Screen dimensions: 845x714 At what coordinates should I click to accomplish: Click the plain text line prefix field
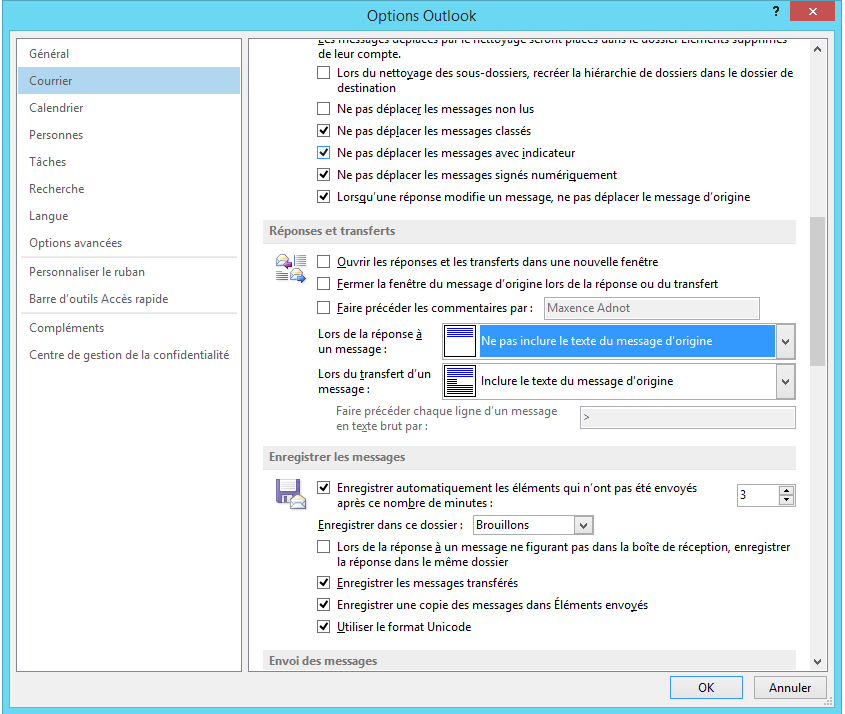[x=688, y=418]
